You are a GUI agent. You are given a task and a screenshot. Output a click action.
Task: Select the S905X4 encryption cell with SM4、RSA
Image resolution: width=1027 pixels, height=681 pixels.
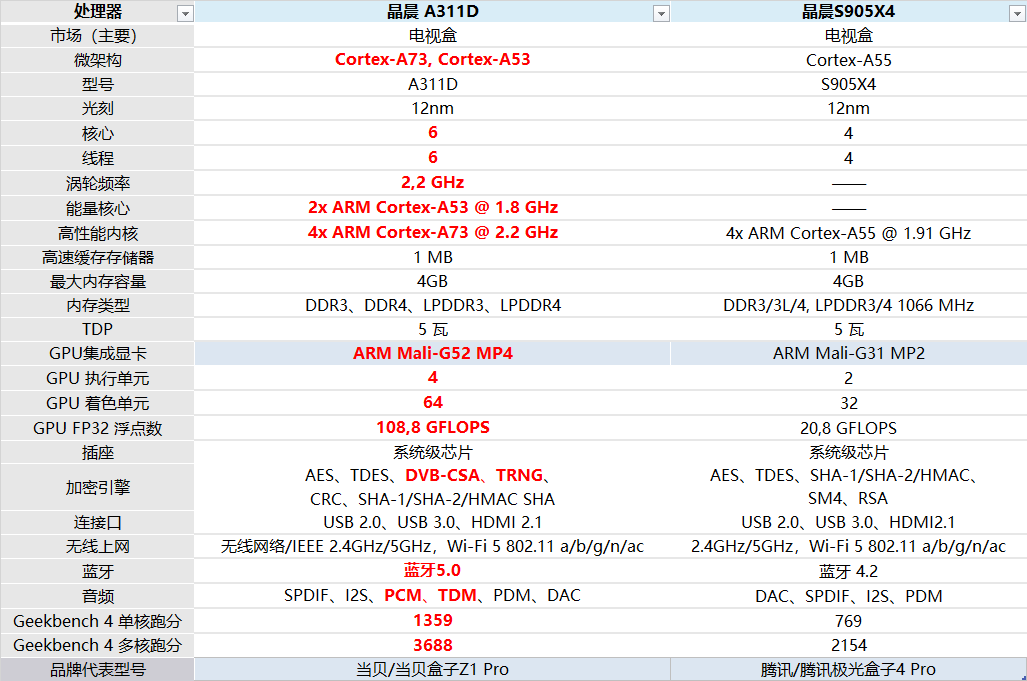pos(848,487)
